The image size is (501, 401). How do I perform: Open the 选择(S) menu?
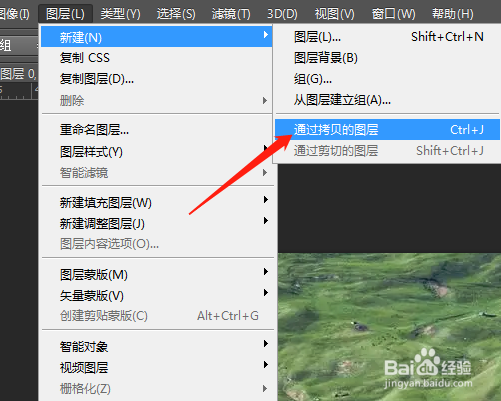point(176,14)
